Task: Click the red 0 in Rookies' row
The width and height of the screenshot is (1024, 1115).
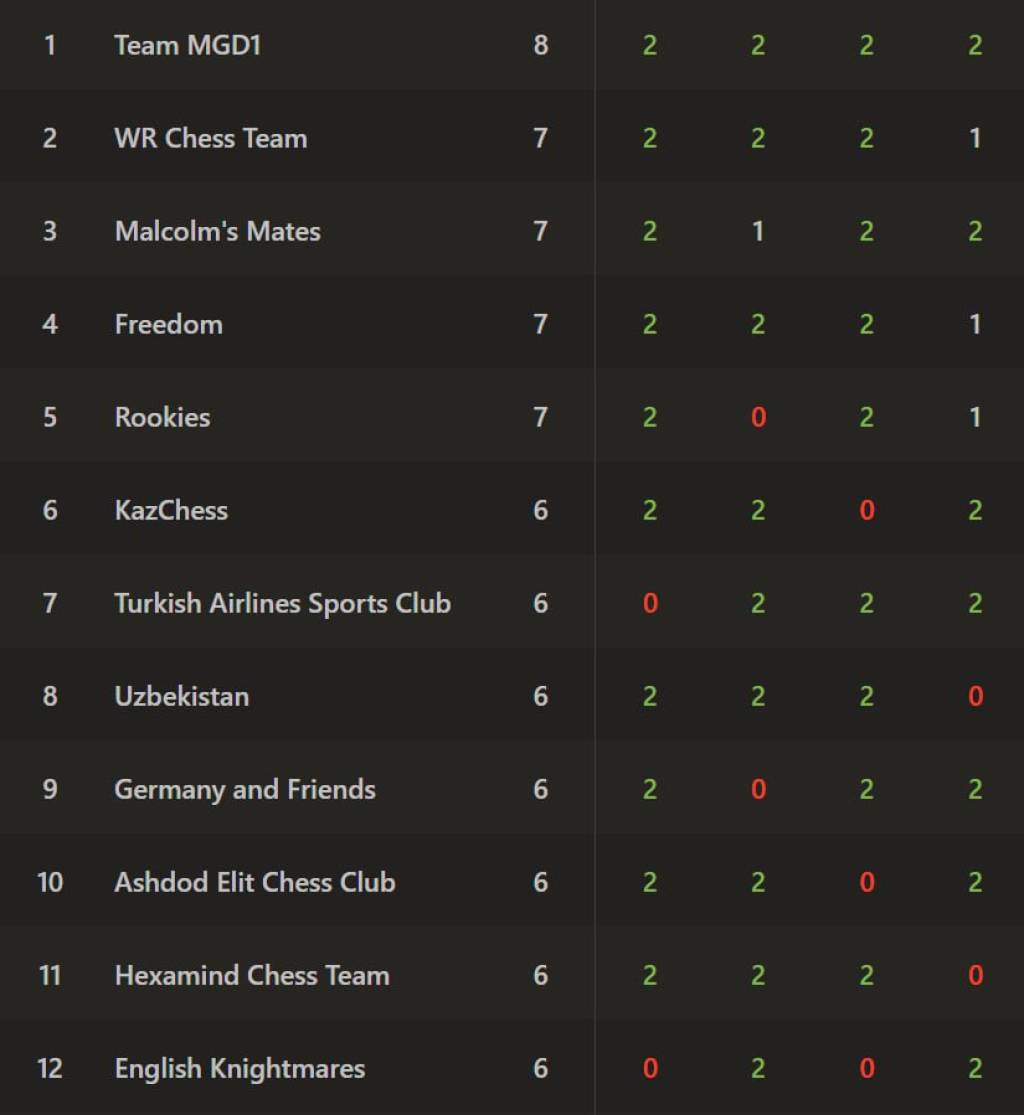Action: pyautogui.click(x=758, y=417)
